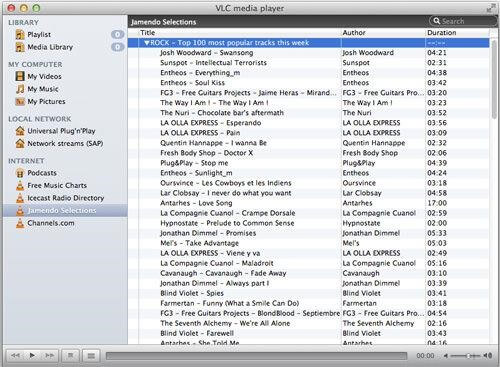The width and height of the screenshot is (500, 367).
Task: Select Blind Violet – Farewell
Action: (x=197, y=333)
